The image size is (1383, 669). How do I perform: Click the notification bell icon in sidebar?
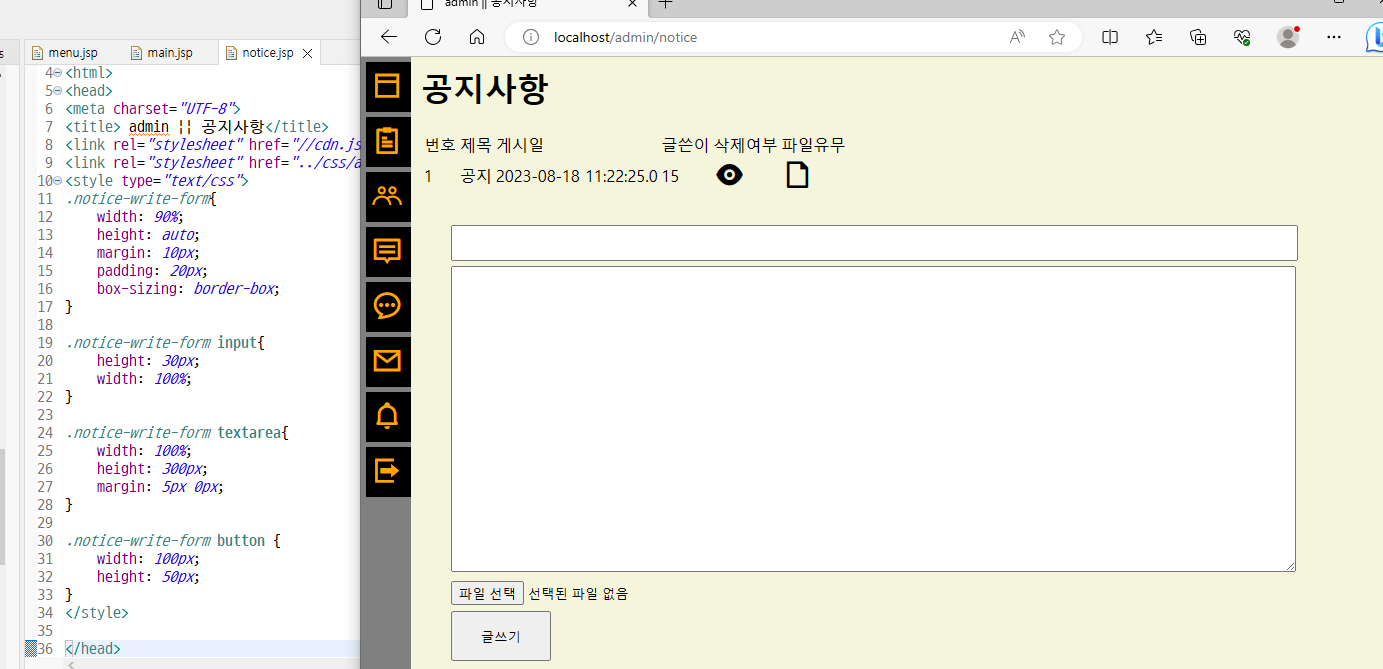pyautogui.click(x=387, y=416)
